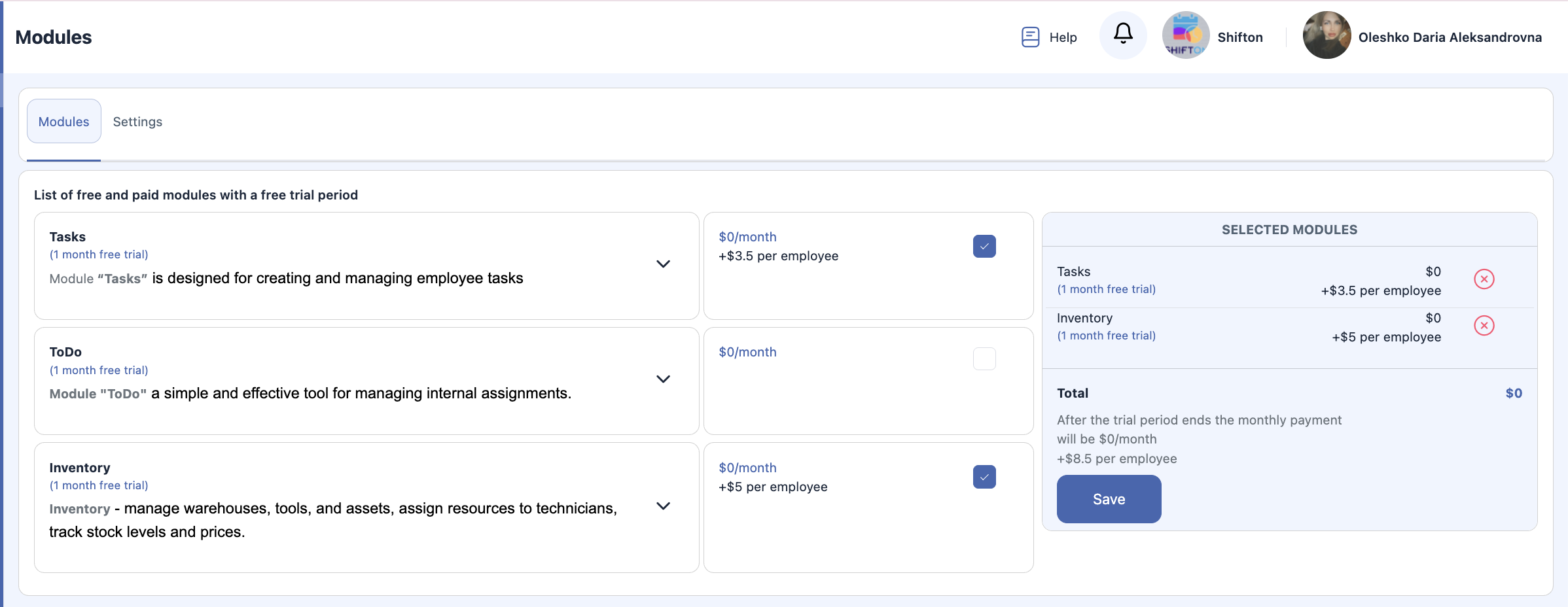Screen dimensions: 1568x607
Task: Uncheck the Inventory module checkbox
Action: [x=984, y=477]
